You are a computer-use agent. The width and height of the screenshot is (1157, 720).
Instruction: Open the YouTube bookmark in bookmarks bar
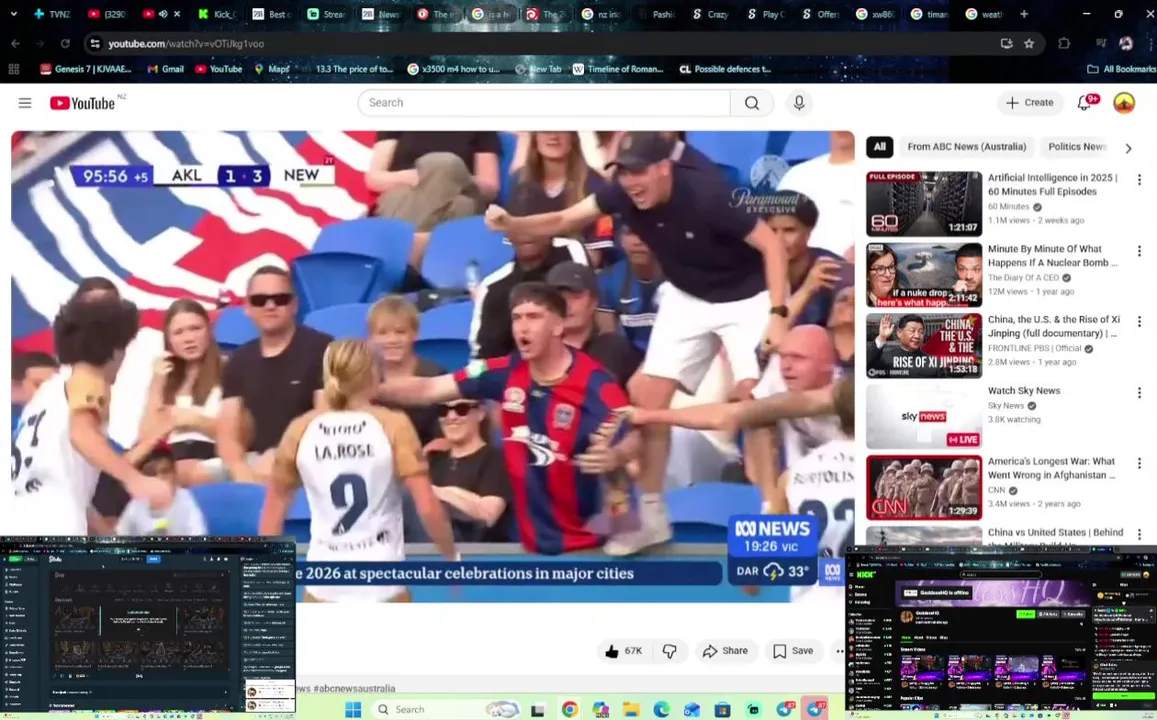[x=218, y=69]
